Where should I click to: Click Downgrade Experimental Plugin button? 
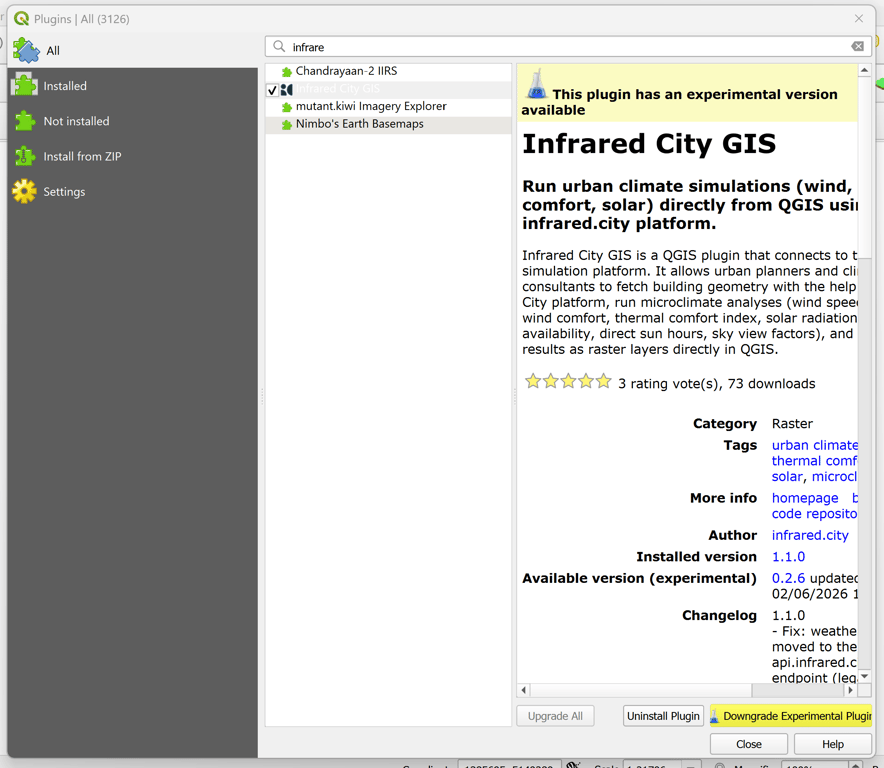point(791,716)
